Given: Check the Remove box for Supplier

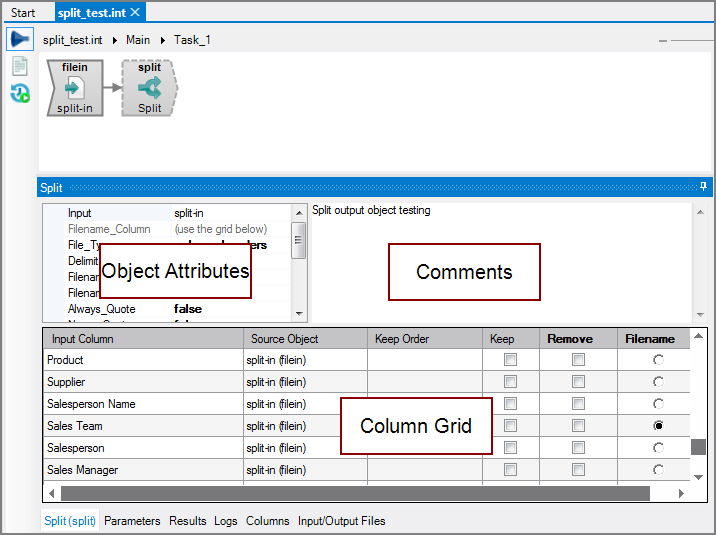Looking at the screenshot, I should point(578,382).
